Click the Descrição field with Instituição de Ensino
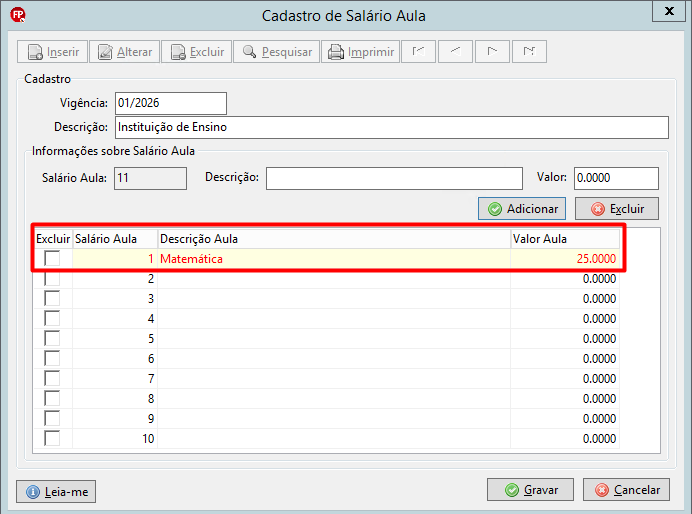The width and height of the screenshot is (692, 514). (x=392, y=128)
